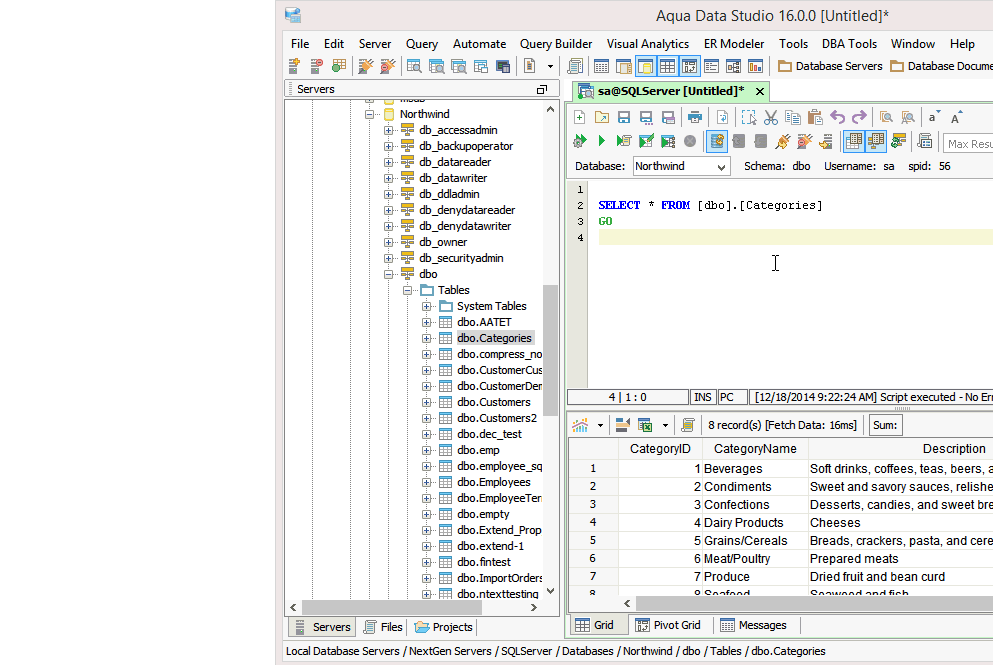Open the DBA Tools menu
The width and height of the screenshot is (993, 665).
pyautogui.click(x=849, y=44)
